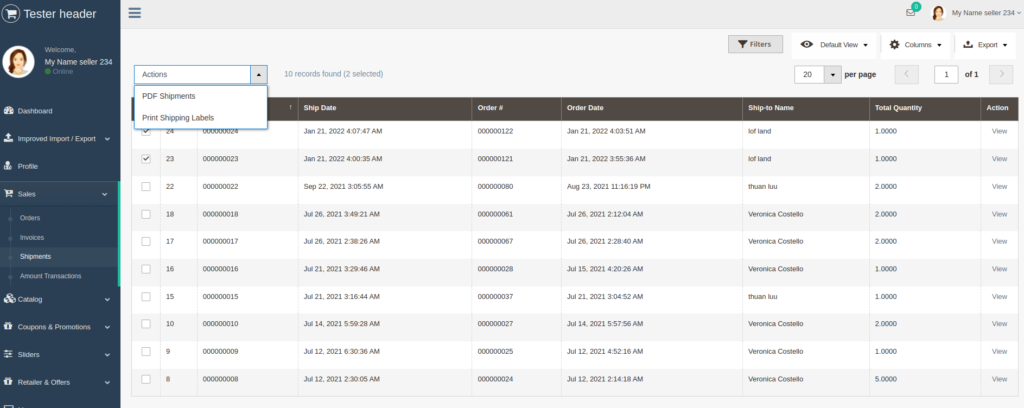Screen dimensions: 1024x408
Task: View shipment 000000022 details
Action: (999, 186)
